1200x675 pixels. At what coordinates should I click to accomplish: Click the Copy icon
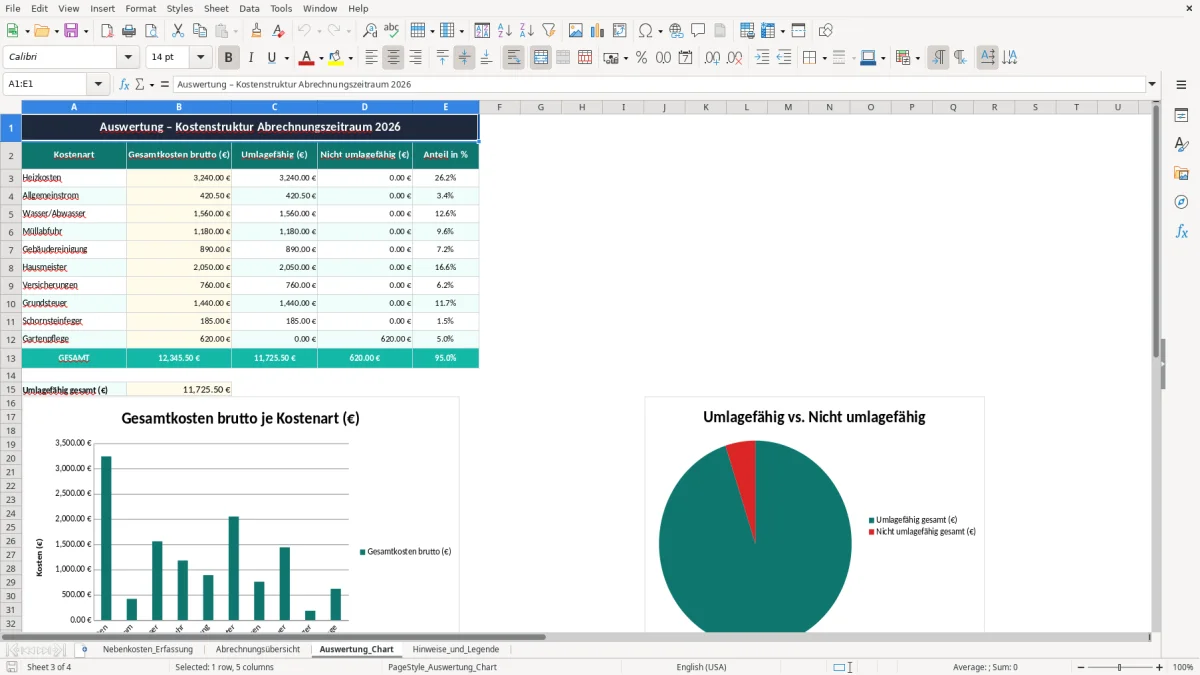pos(199,30)
